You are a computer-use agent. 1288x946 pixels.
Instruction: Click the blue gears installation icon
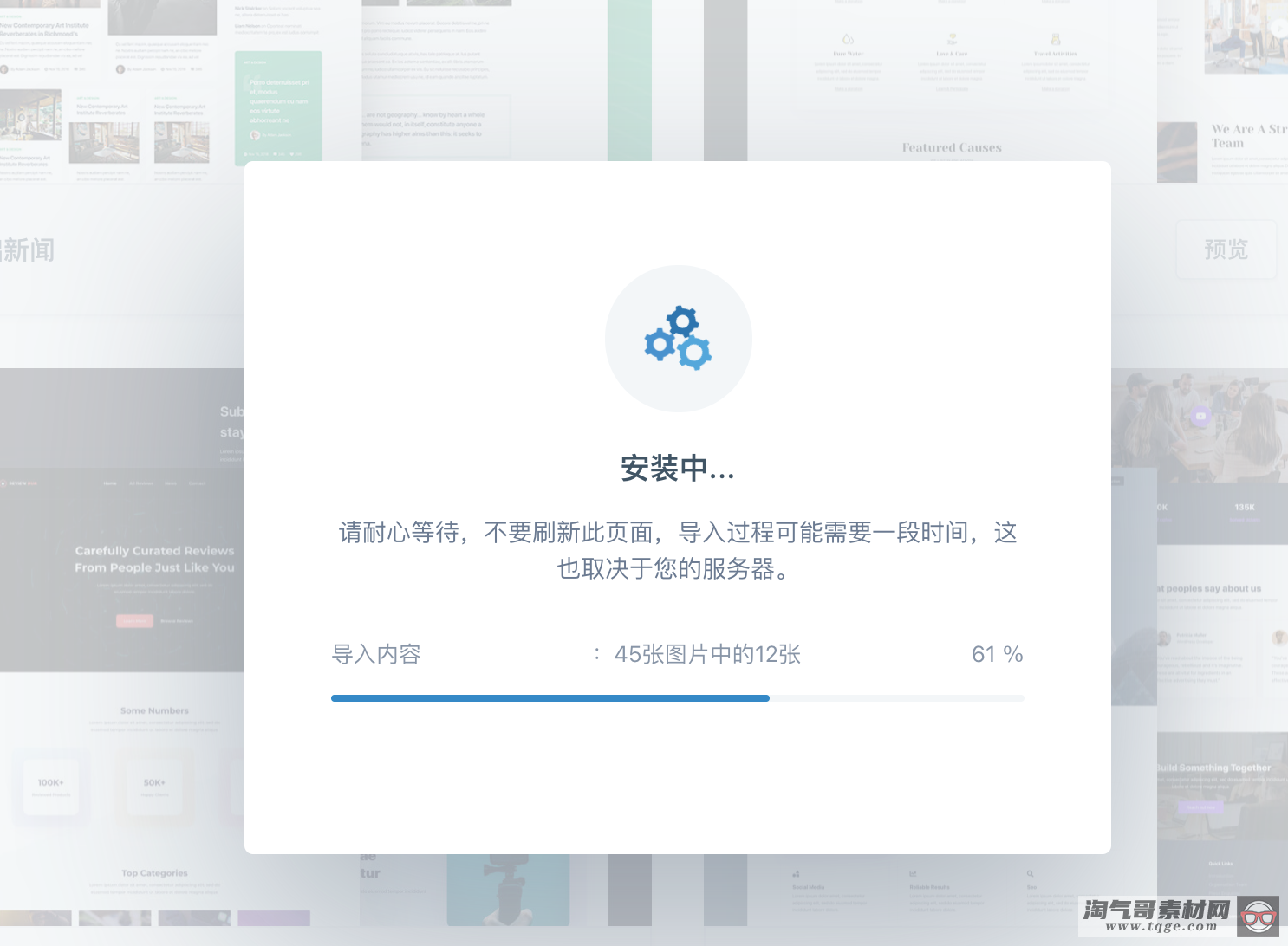click(679, 339)
